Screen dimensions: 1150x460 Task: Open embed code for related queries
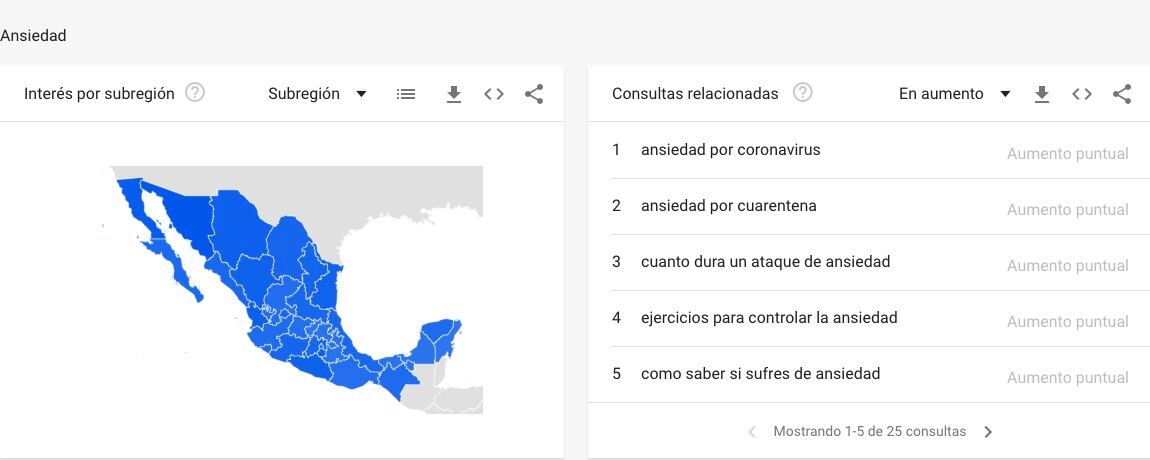[1082, 94]
